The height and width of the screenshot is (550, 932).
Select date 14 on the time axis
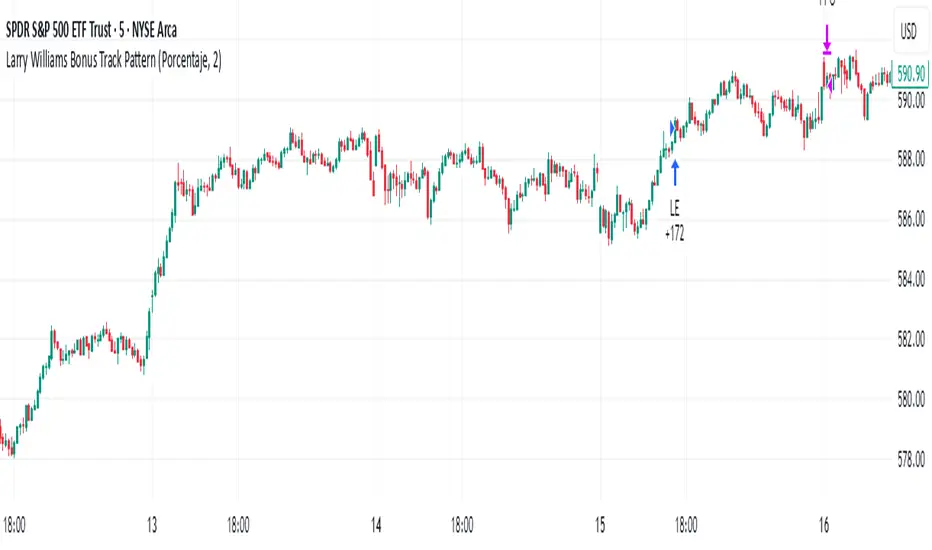tap(376, 521)
